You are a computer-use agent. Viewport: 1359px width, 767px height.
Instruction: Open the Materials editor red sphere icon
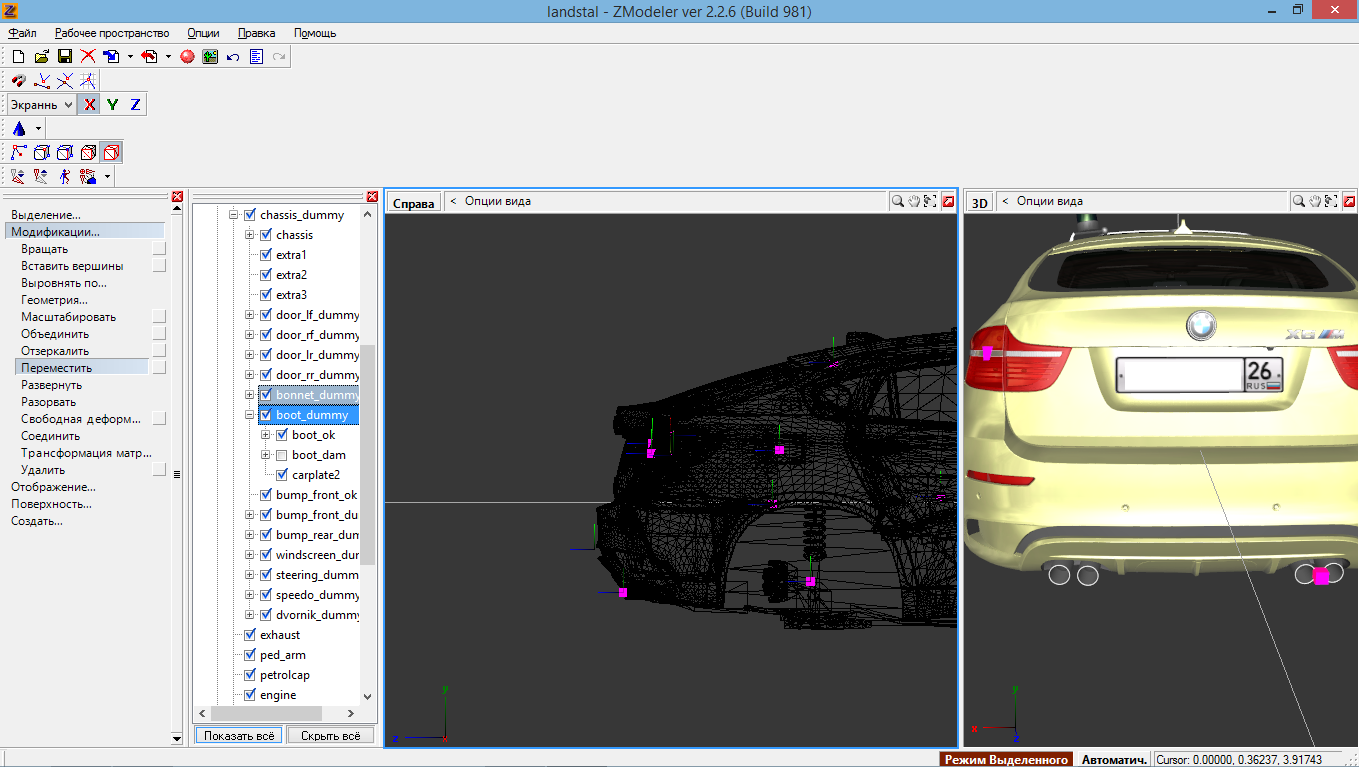(x=187, y=57)
